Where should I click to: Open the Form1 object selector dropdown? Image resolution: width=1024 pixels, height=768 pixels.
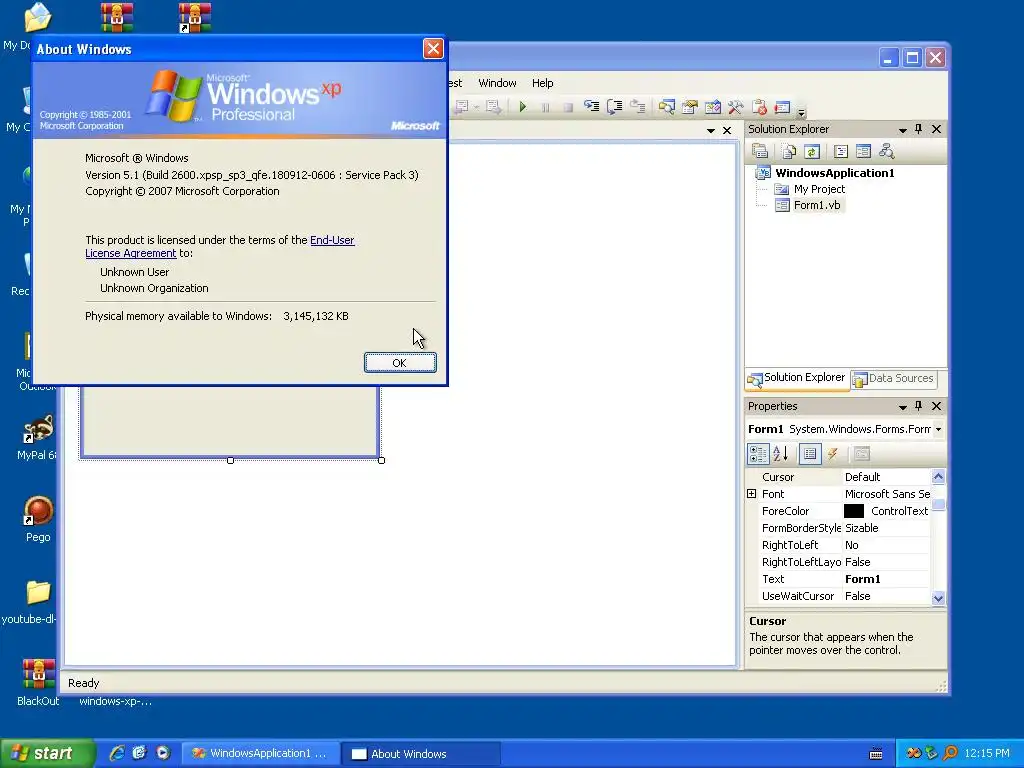coord(938,429)
